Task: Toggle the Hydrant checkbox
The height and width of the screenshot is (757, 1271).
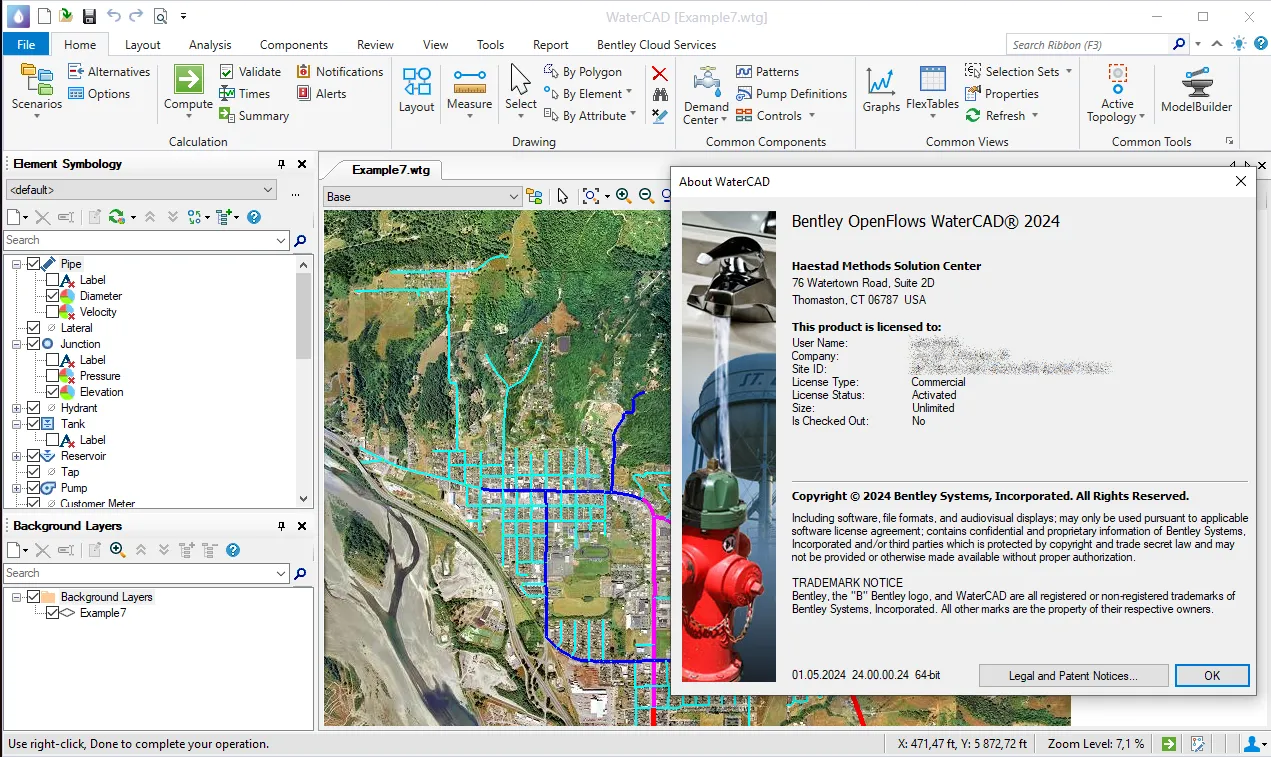Action: tap(34, 408)
